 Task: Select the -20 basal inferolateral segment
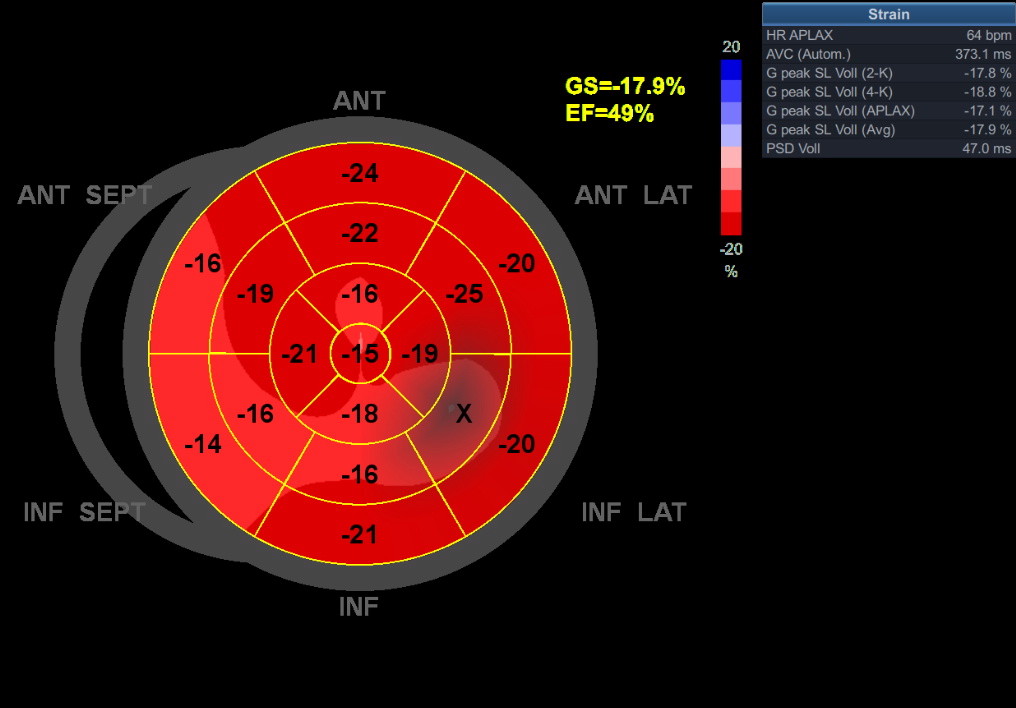(x=516, y=444)
